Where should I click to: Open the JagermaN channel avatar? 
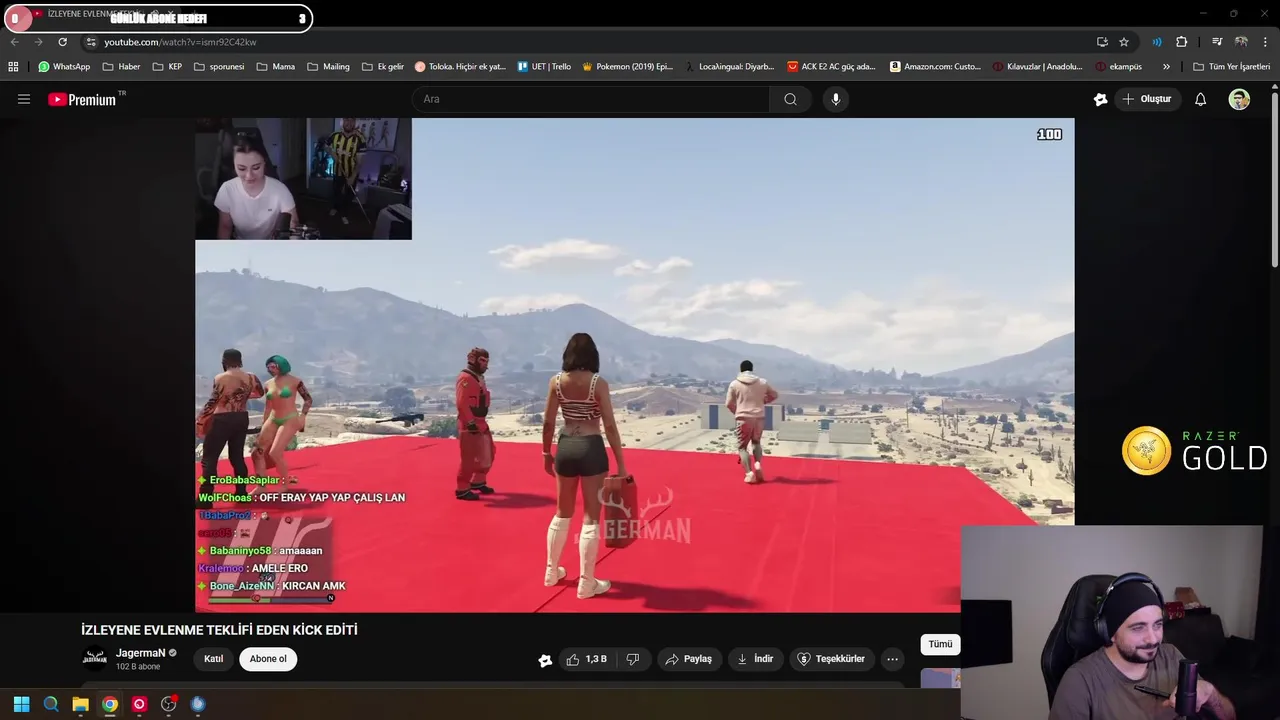pos(95,658)
